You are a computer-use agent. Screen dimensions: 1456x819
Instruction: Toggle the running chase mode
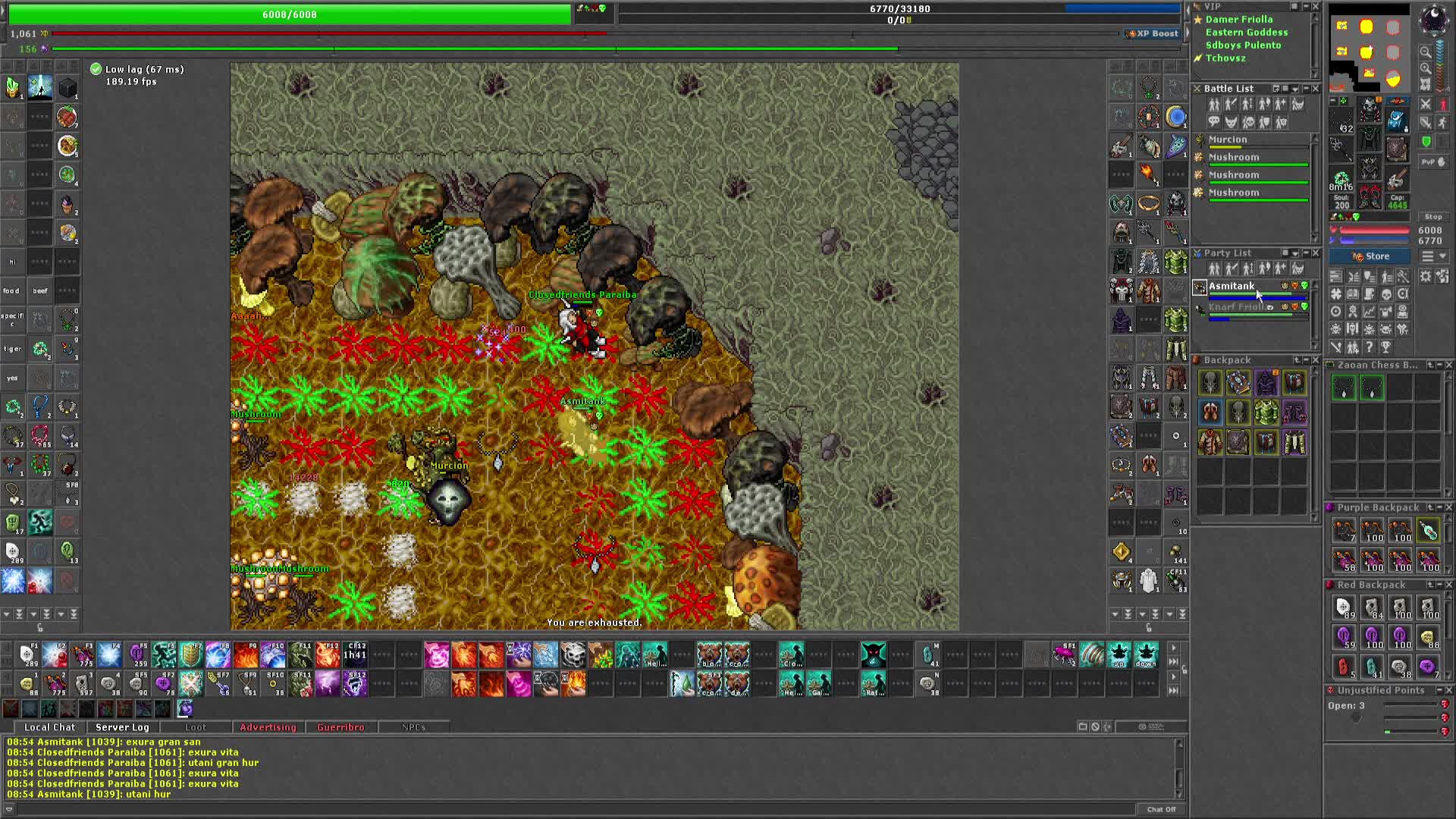[x=1442, y=122]
